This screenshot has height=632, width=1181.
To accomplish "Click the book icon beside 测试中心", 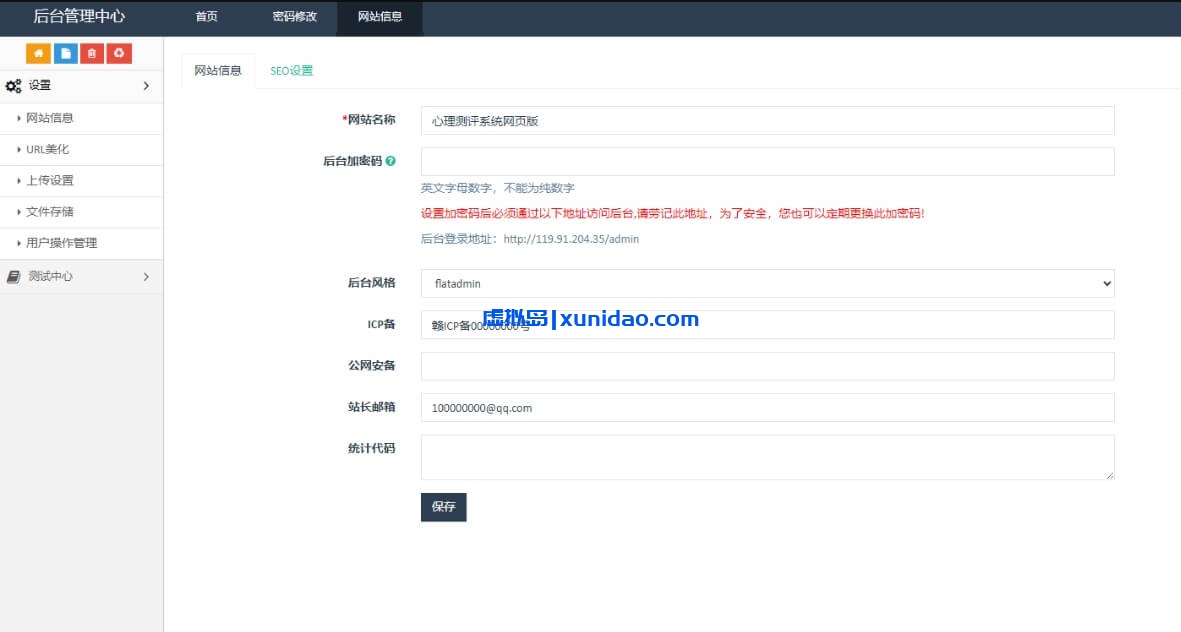I will 14,276.
